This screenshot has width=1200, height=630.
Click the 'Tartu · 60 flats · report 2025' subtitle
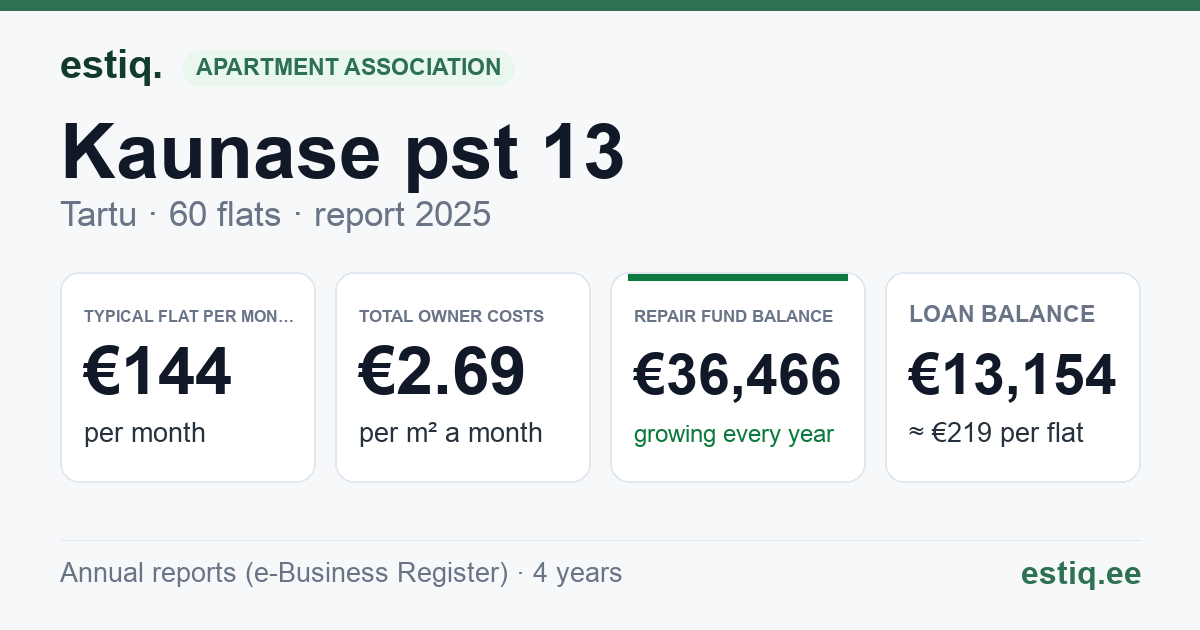(x=275, y=214)
